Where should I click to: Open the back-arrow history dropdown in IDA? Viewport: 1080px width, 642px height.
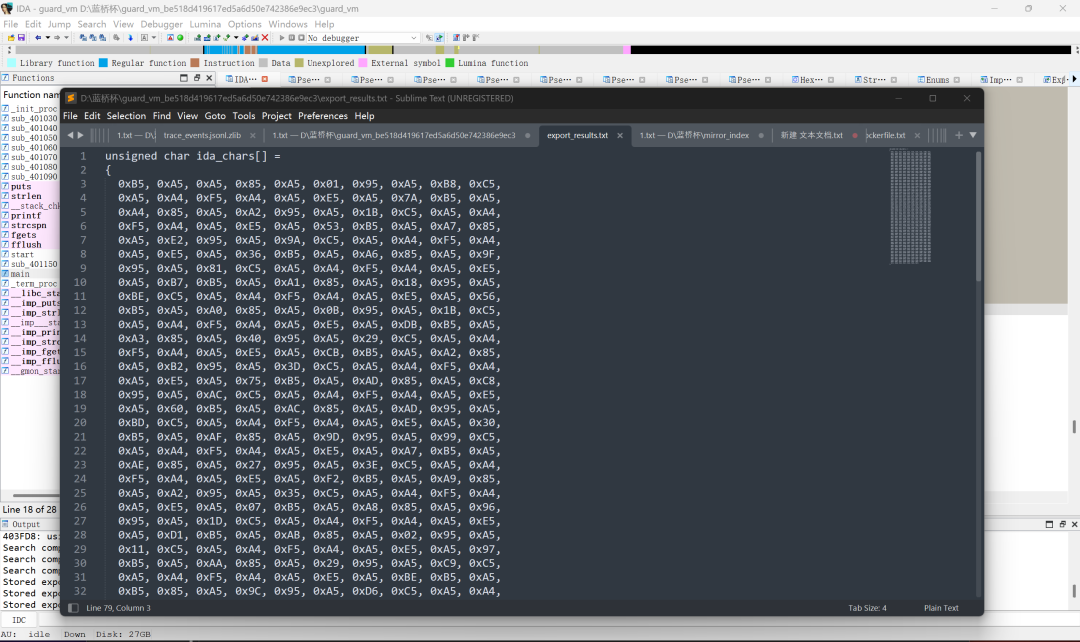point(48,38)
